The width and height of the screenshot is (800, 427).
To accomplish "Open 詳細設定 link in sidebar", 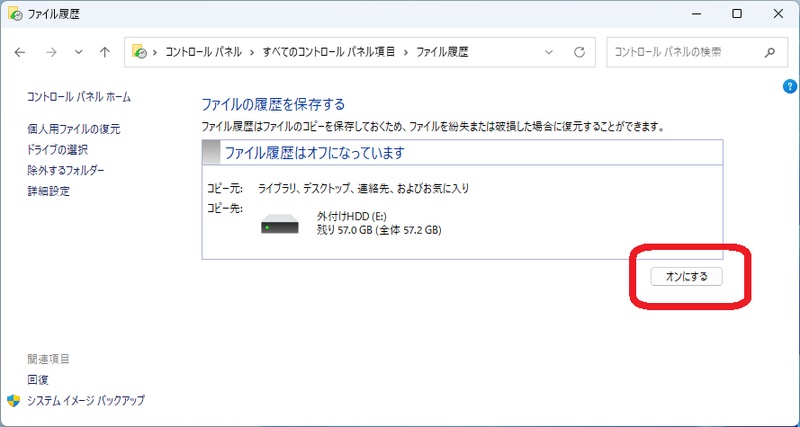I will 48,191.
